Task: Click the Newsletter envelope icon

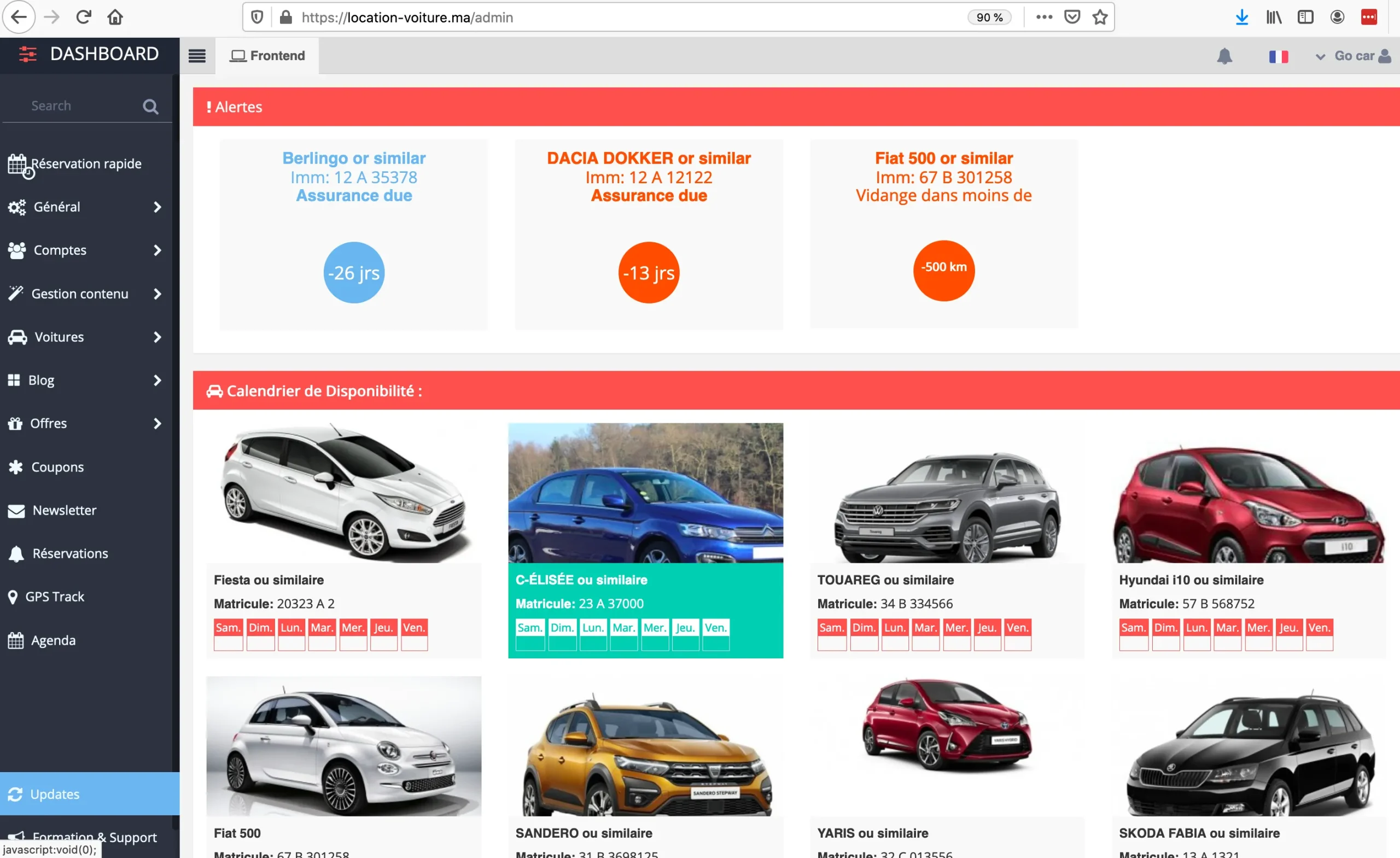Action: [x=16, y=511]
